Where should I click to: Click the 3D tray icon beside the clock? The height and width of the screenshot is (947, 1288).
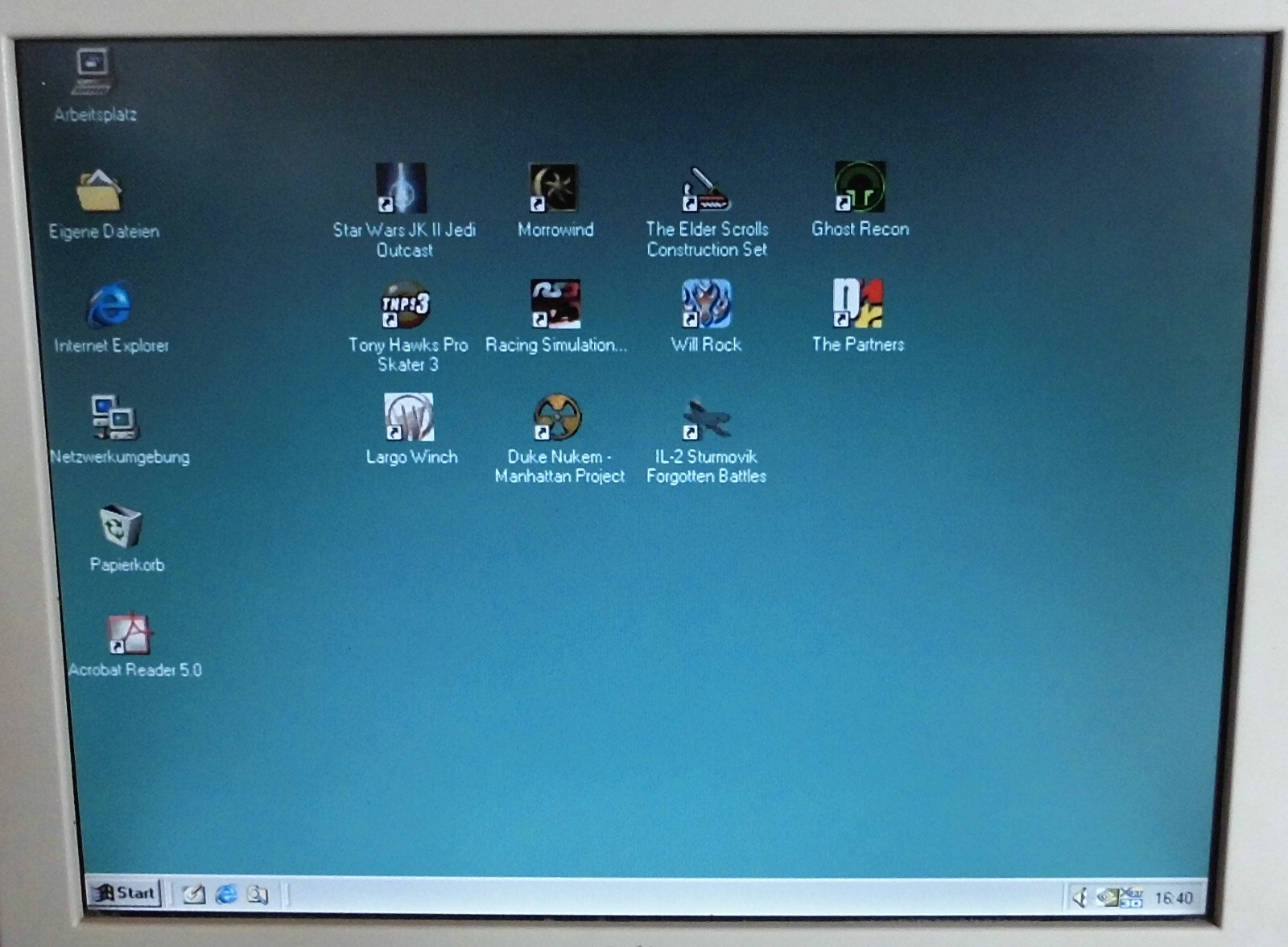(x=1131, y=897)
